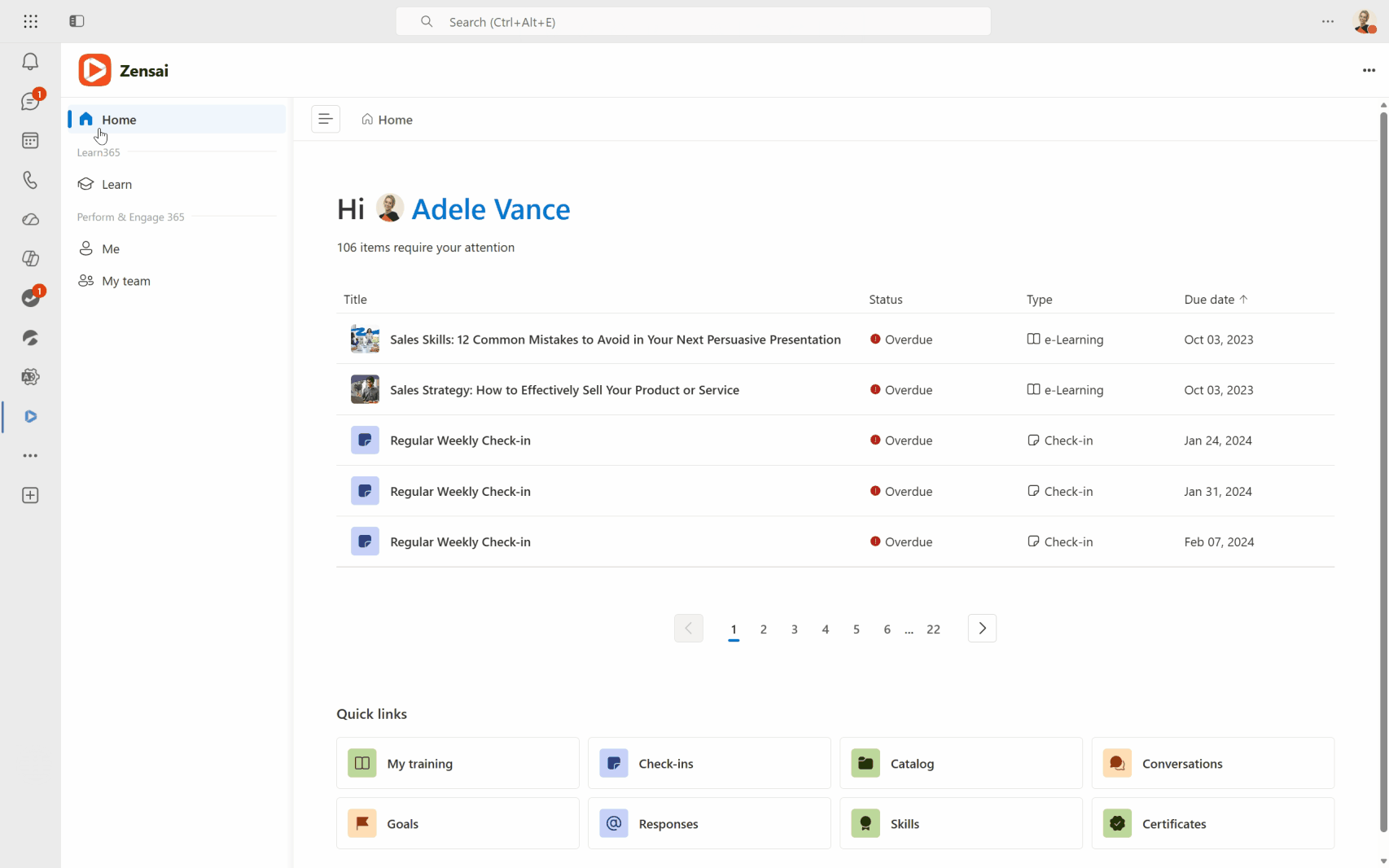
Task: Open the checkmark app with notification badge
Action: [30, 298]
